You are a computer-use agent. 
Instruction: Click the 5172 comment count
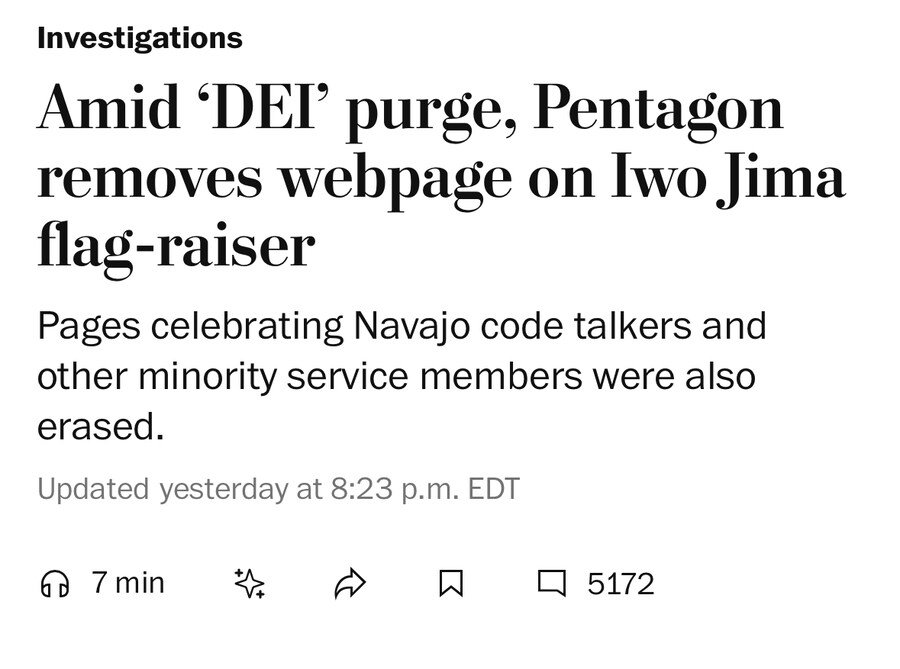pyautogui.click(x=620, y=584)
